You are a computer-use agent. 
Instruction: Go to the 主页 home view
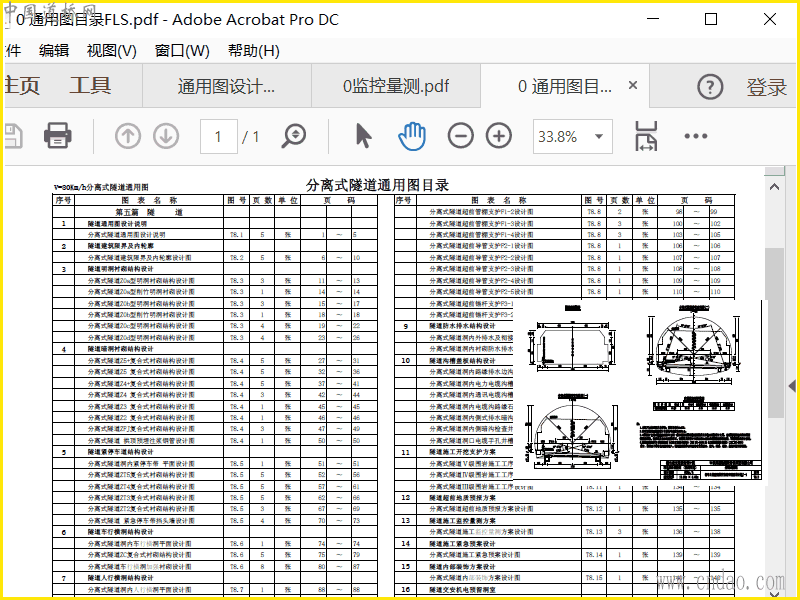(21, 85)
